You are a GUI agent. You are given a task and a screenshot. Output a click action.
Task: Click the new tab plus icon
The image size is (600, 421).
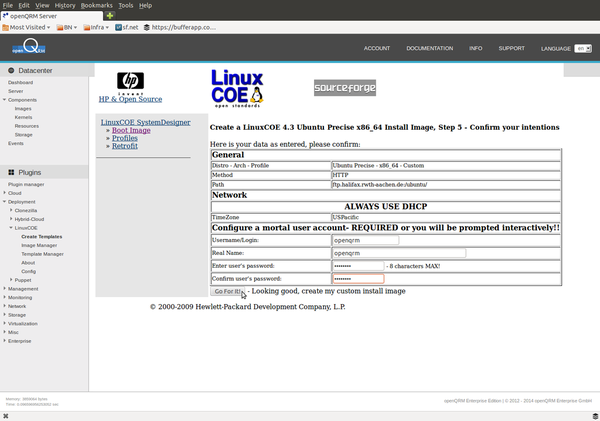[x=110, y=16]
